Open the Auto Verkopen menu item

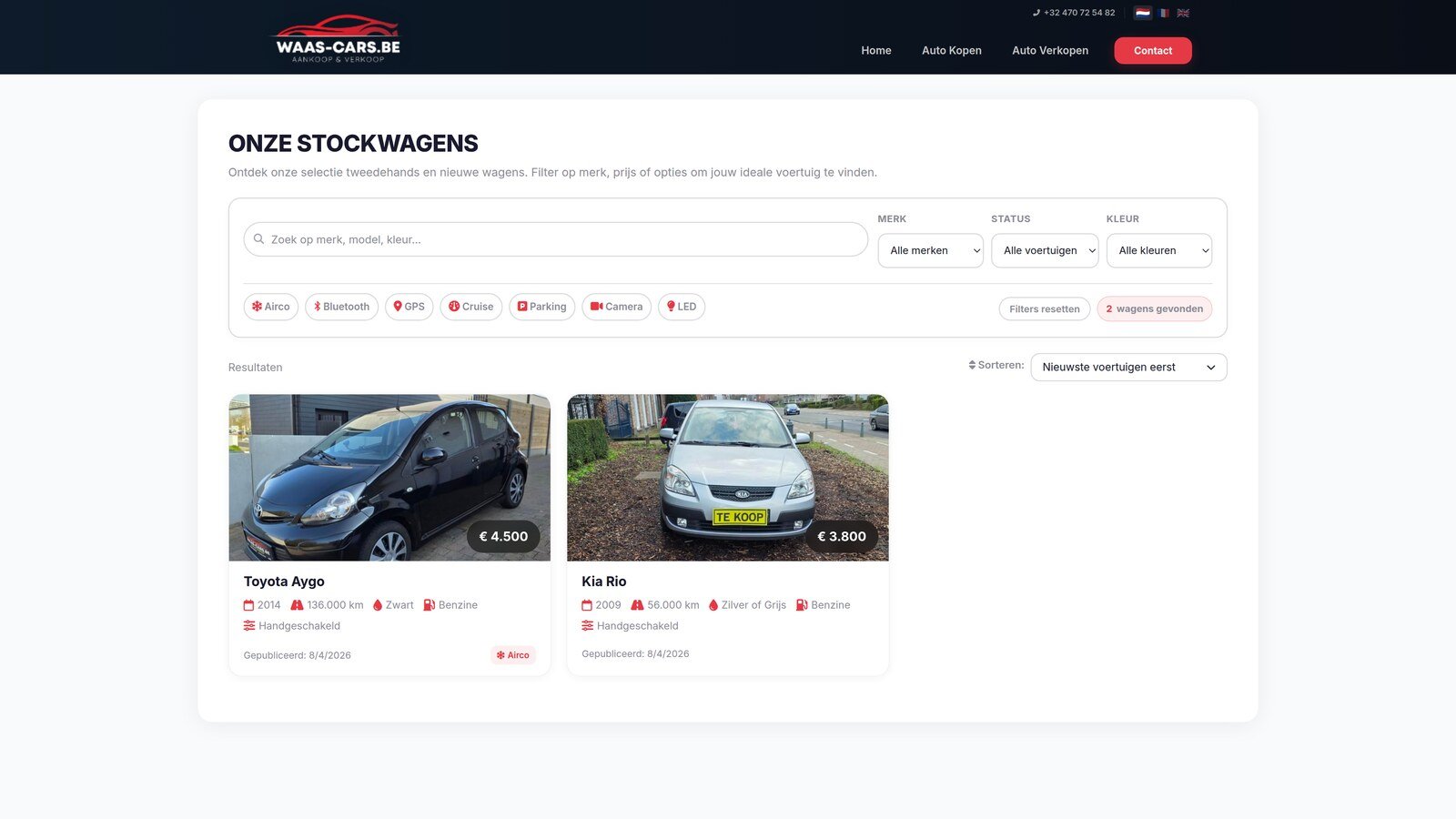click(x=1050, y=51)
